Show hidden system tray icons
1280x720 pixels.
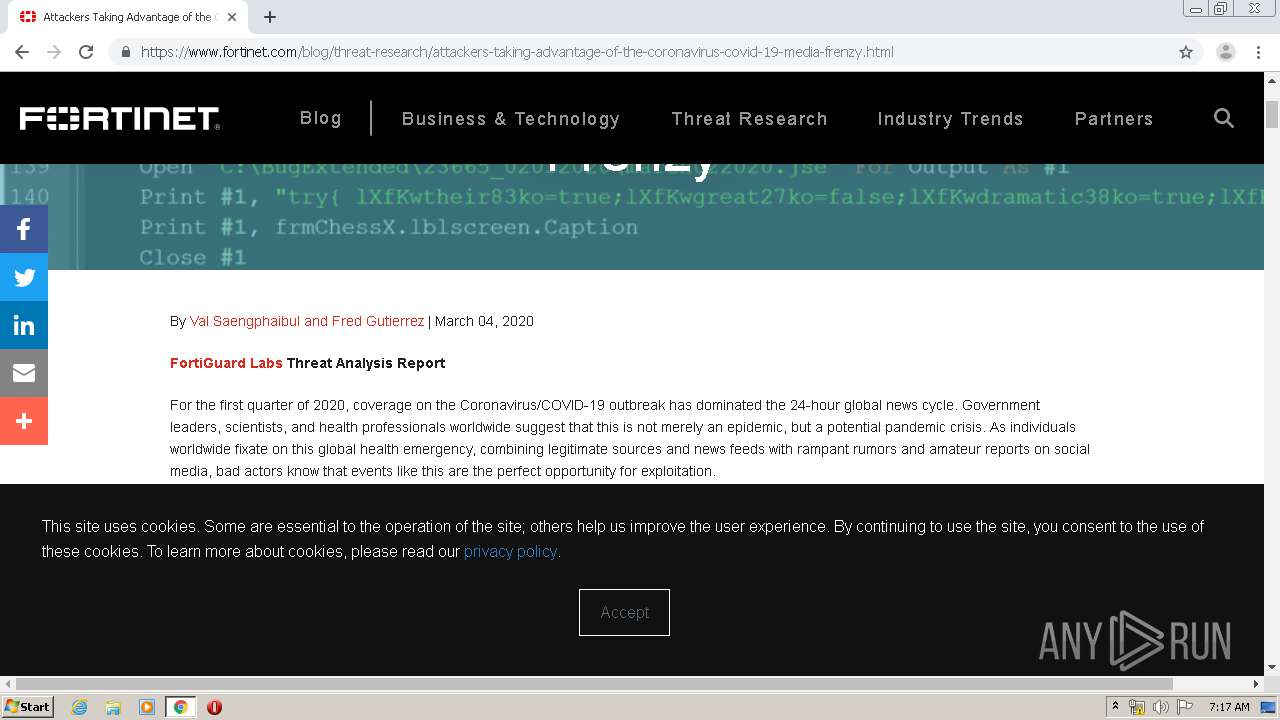click(1115, 707)
